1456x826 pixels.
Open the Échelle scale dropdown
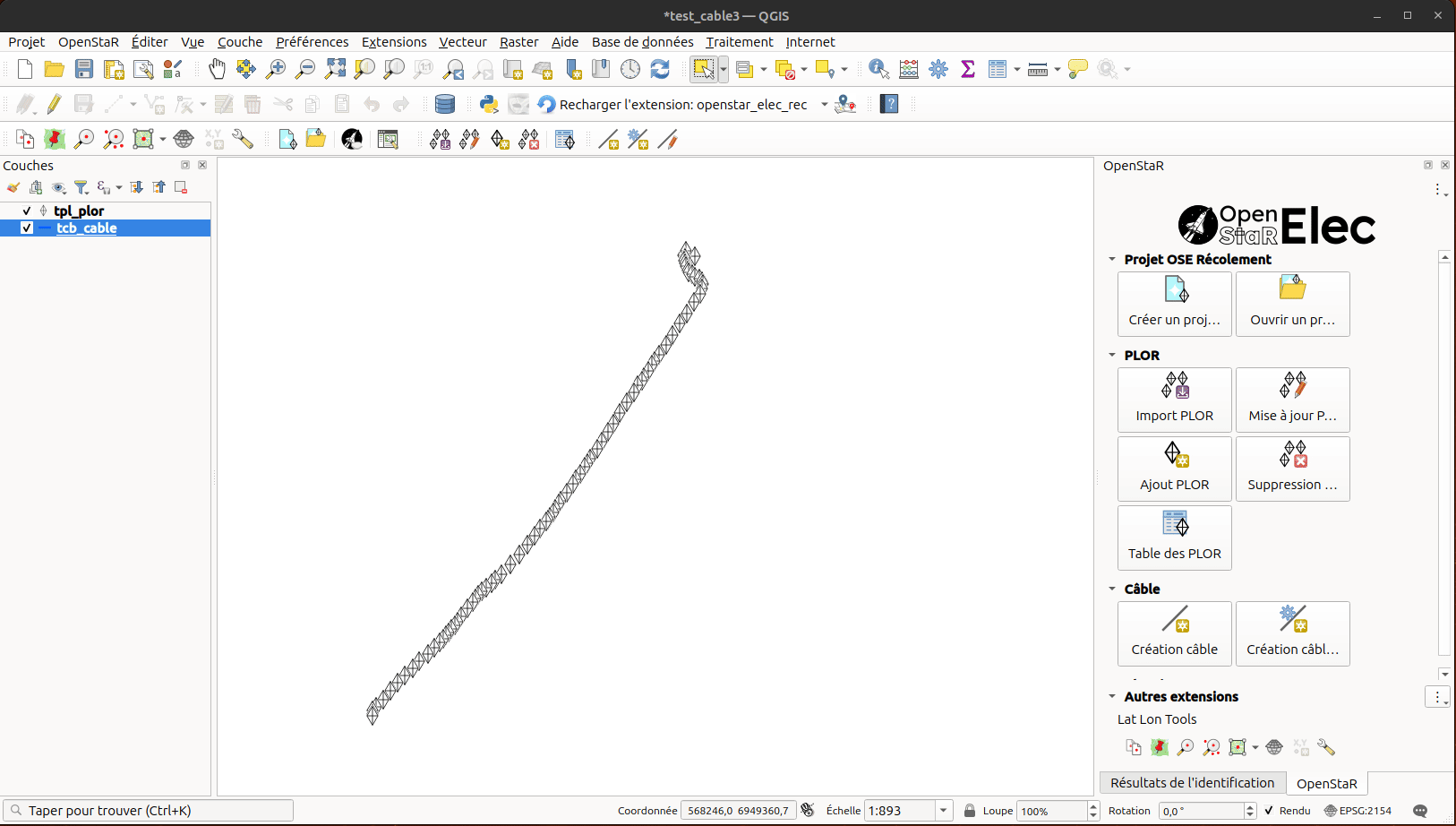pyautogui.click(x=943, y=811)
